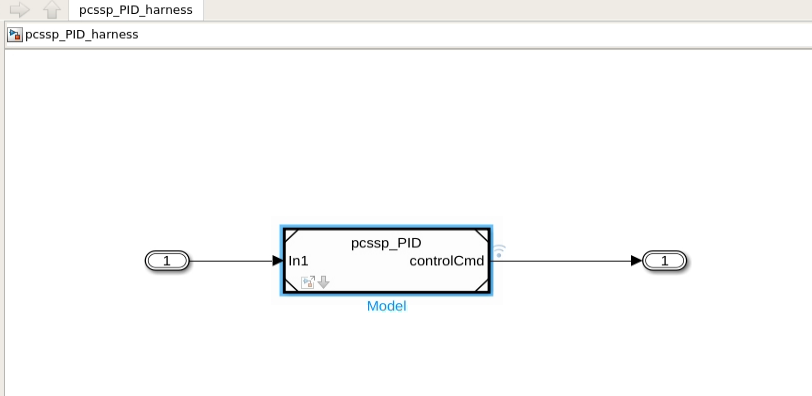This screenshot has height=396, width=812.
Task: Switch to the pcssp_PID_harness tab
Action: point(136,10)
